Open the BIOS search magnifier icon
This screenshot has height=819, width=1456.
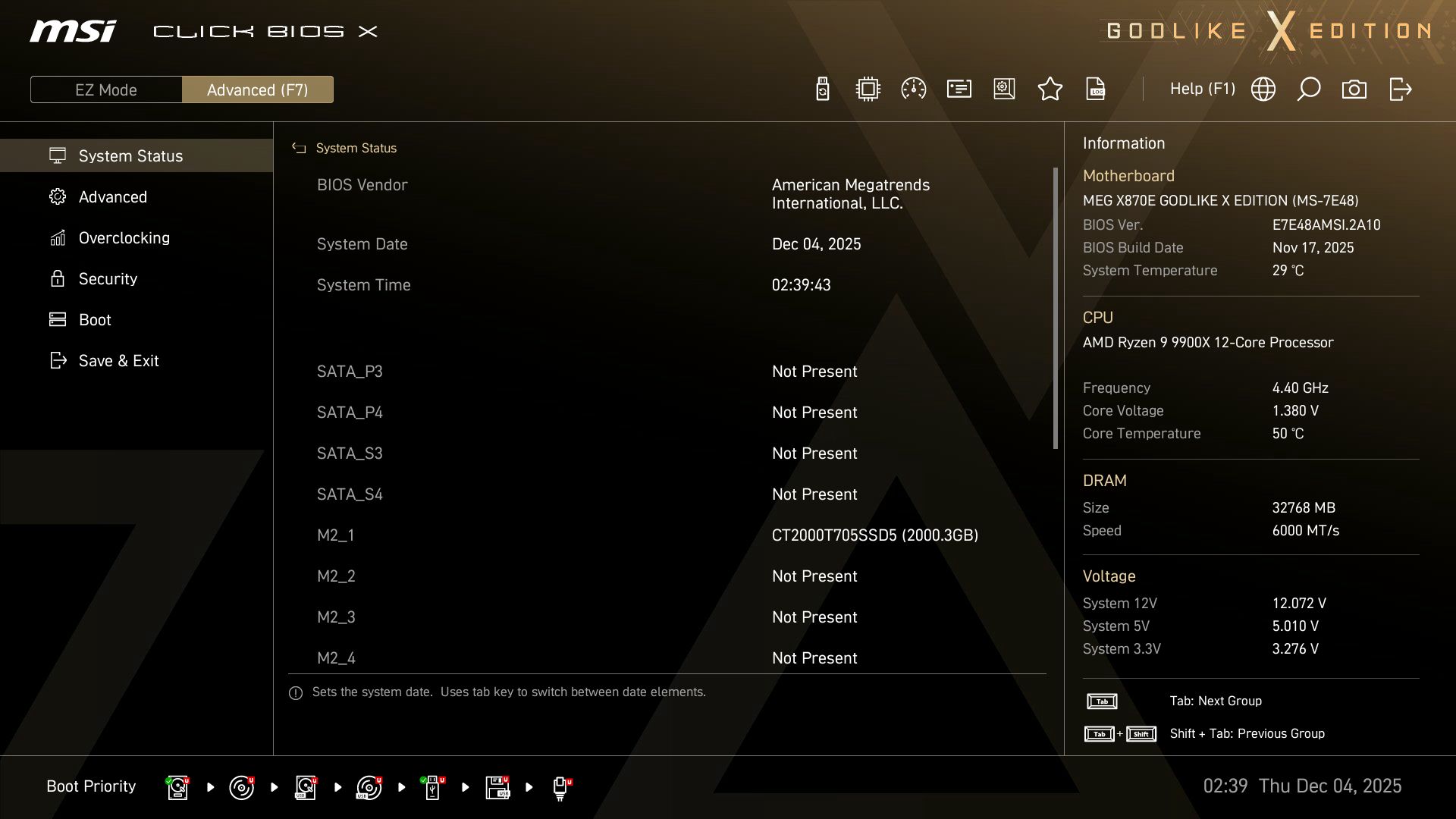[x=1309, y=89]
